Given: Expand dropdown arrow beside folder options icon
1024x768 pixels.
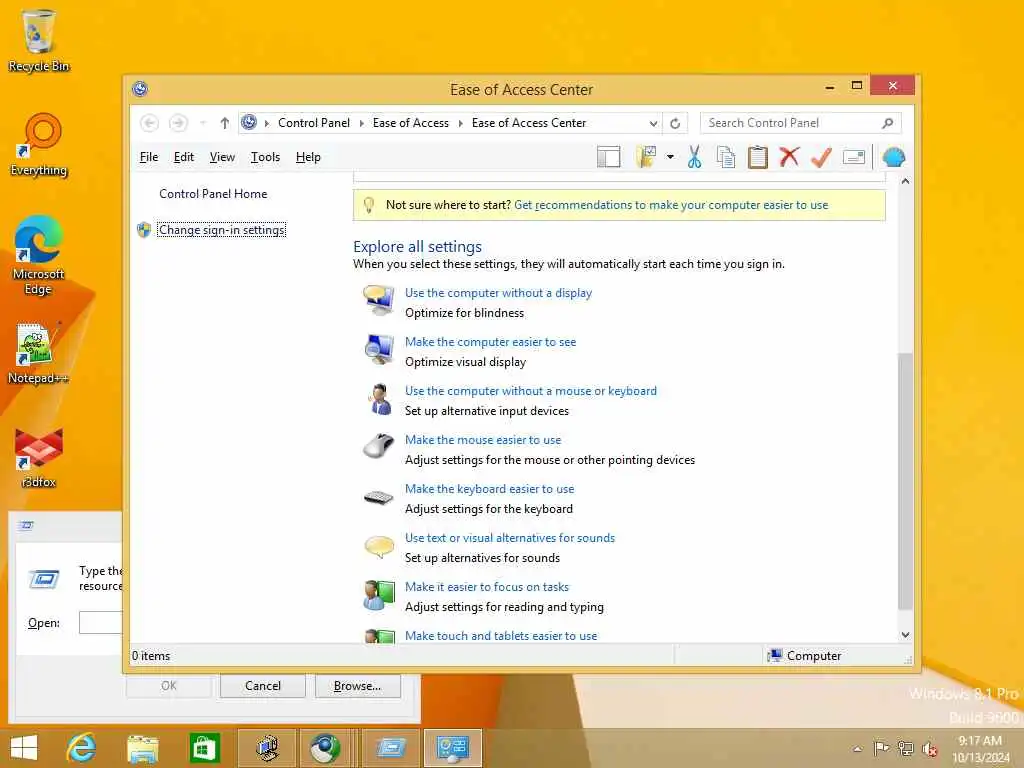Looking at the screenshot, I should point(670,157).
